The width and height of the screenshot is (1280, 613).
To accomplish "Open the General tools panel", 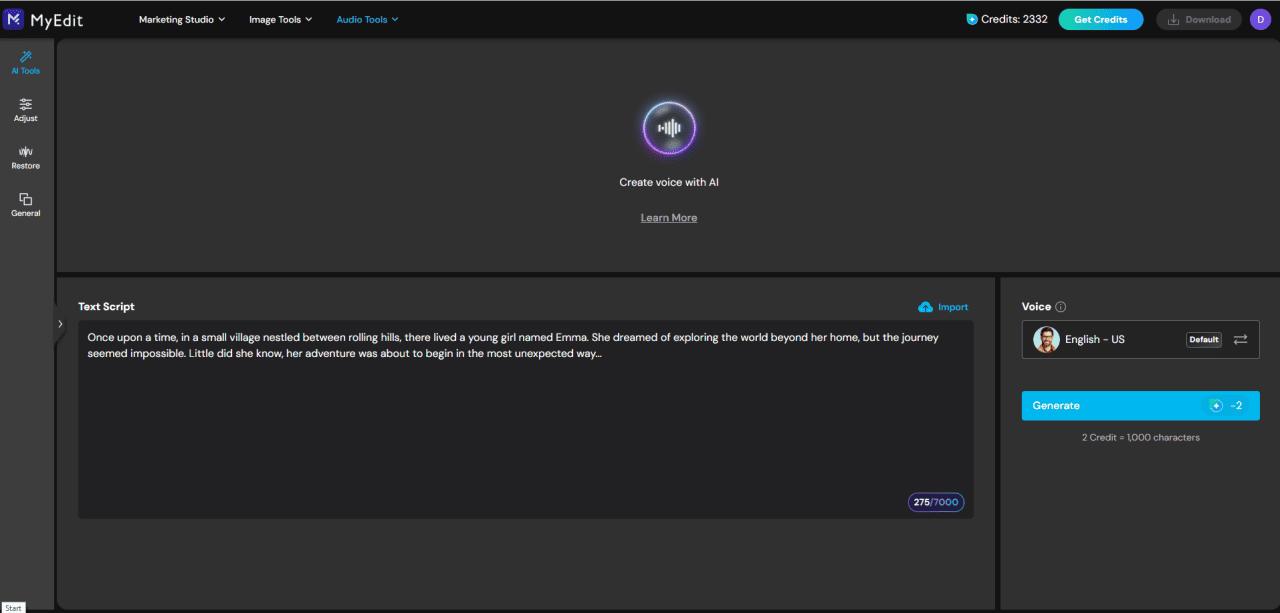I will coord(25,205).
